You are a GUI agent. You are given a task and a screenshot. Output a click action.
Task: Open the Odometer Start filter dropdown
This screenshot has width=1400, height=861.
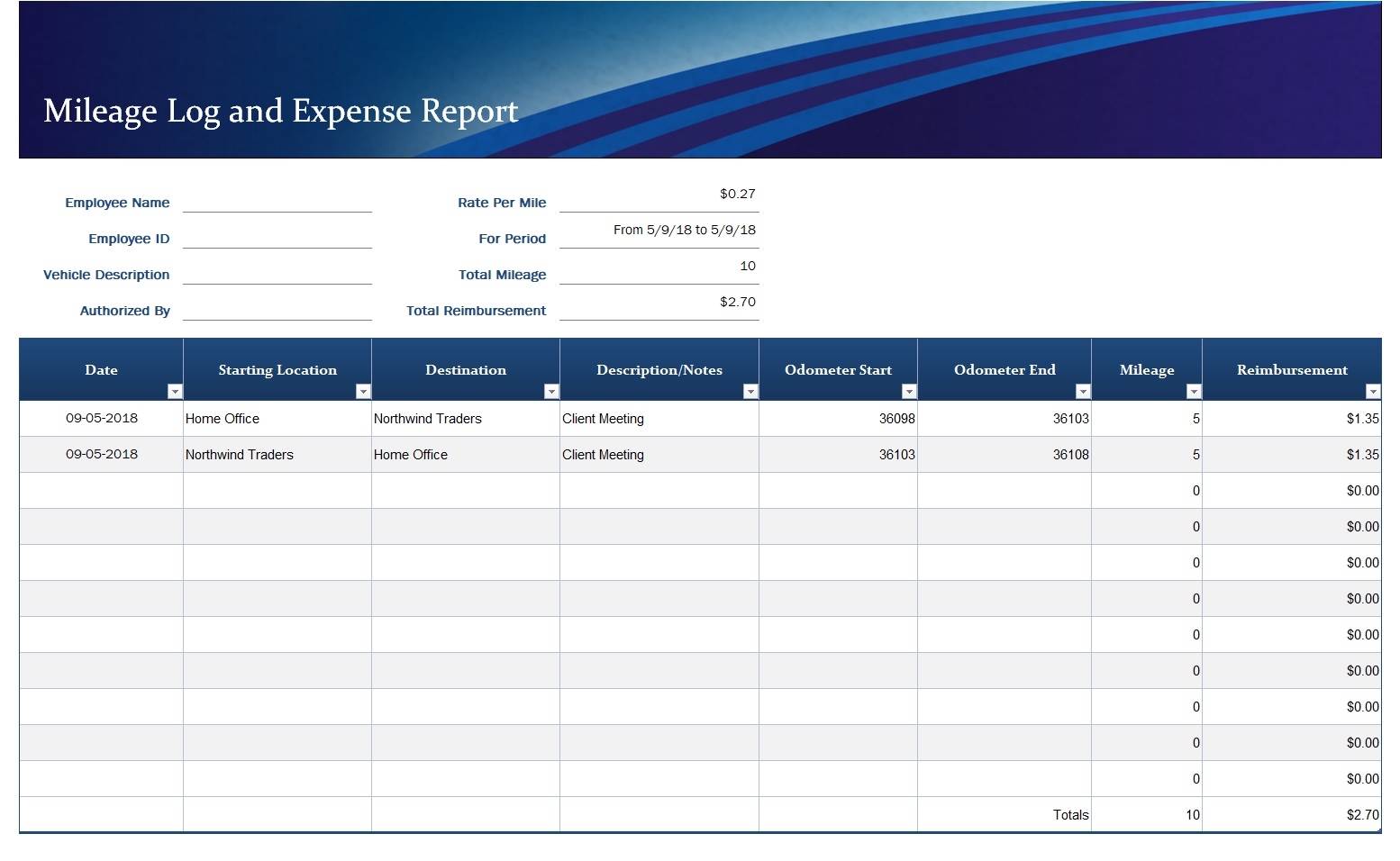click(x=908, y=392)
